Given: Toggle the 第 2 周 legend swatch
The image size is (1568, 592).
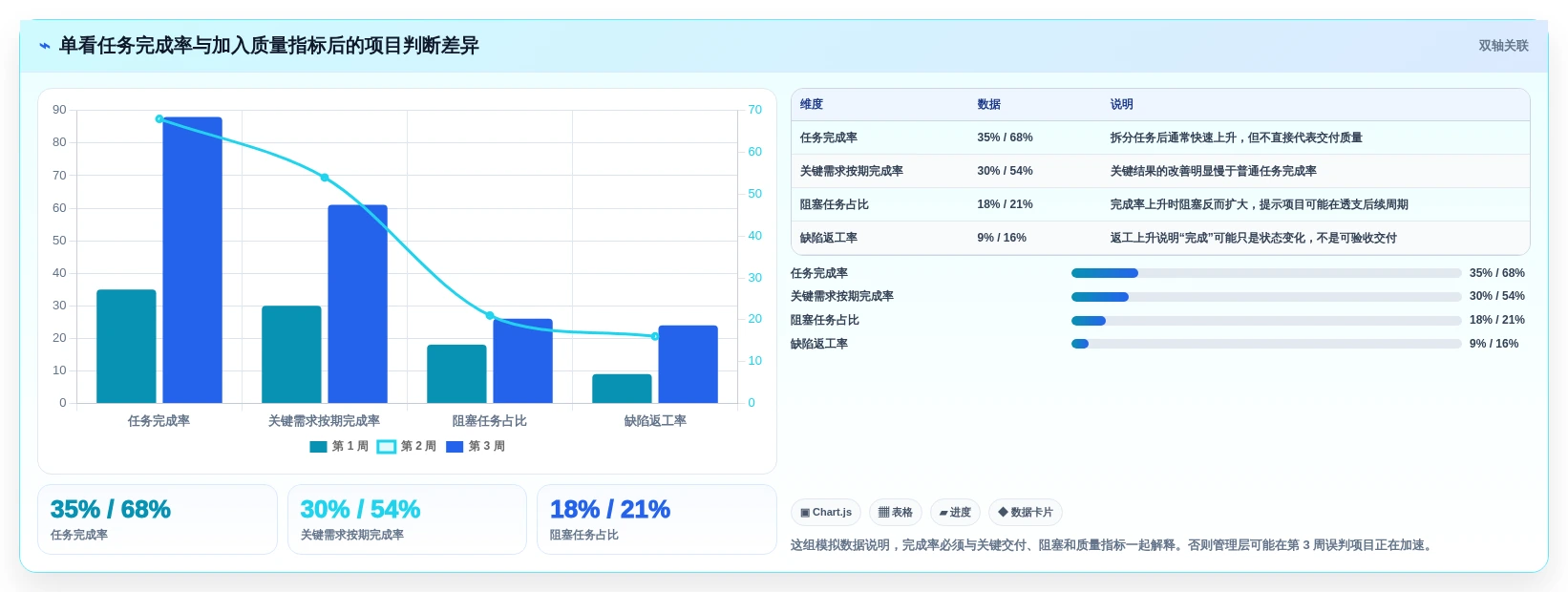Looking at the screenshot, I should coord(387,447).
